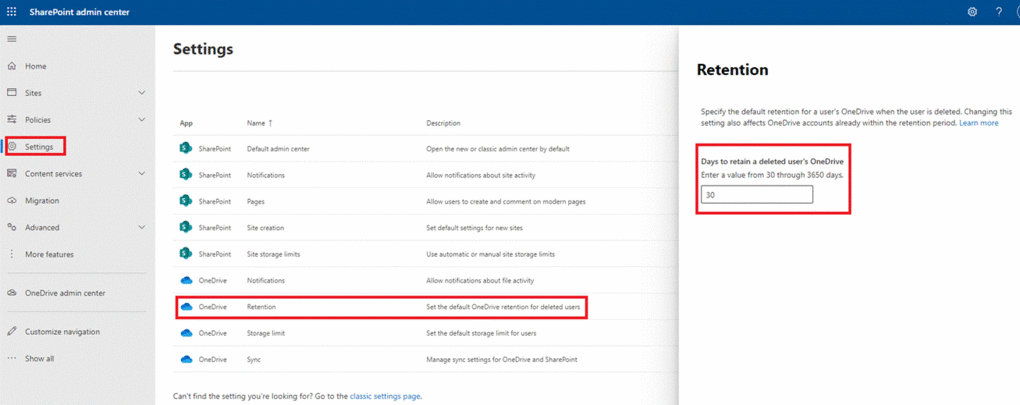Click the Retention panel heading
The height and width of the screenshot is (405, 1020).
click(x=732, y=70)
